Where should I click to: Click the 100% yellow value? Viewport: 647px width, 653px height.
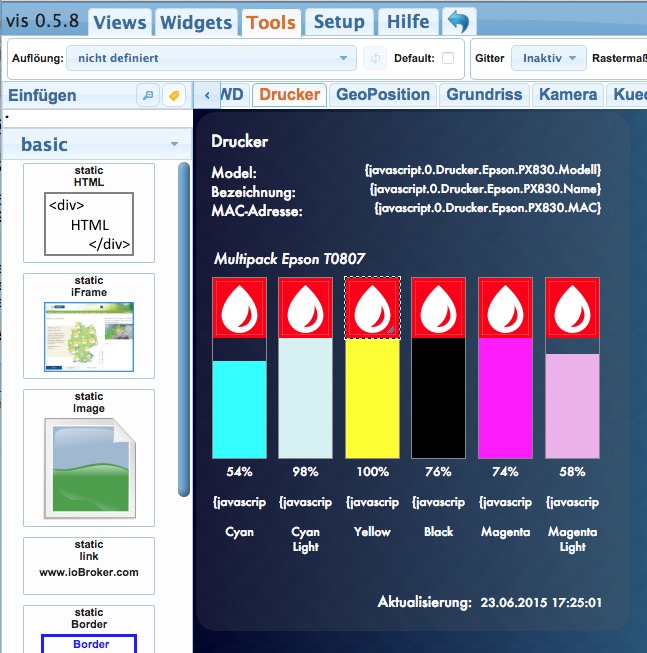pos(373,472)
